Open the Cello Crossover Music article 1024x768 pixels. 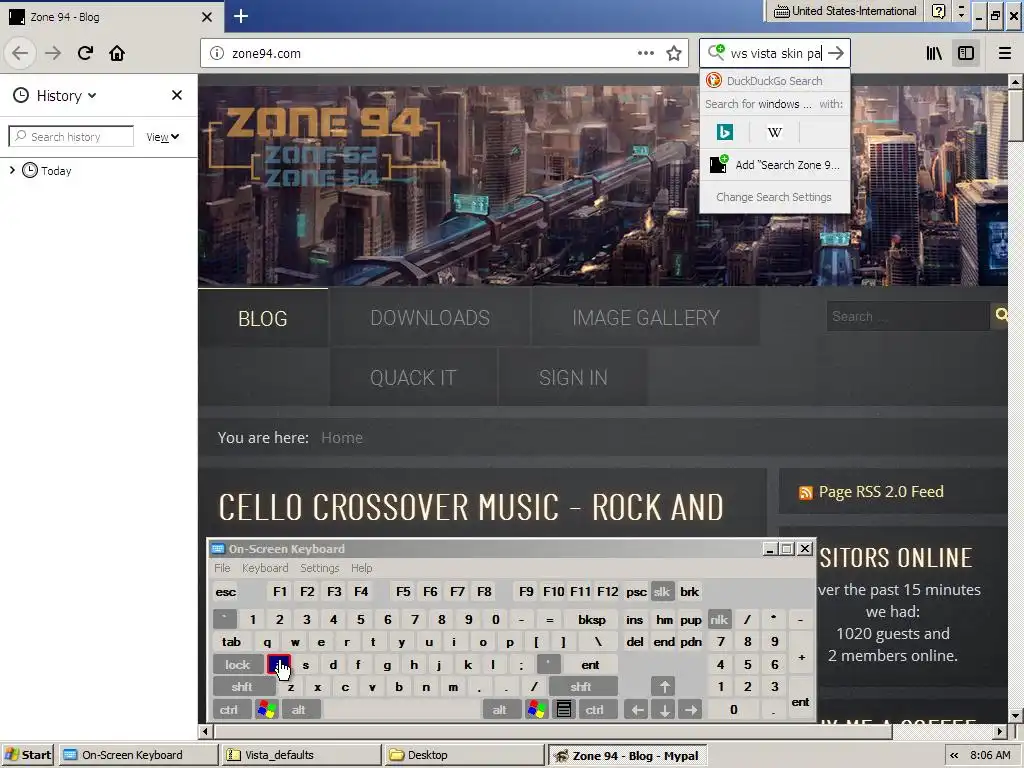pyautogui.click(x=471, y=507)
